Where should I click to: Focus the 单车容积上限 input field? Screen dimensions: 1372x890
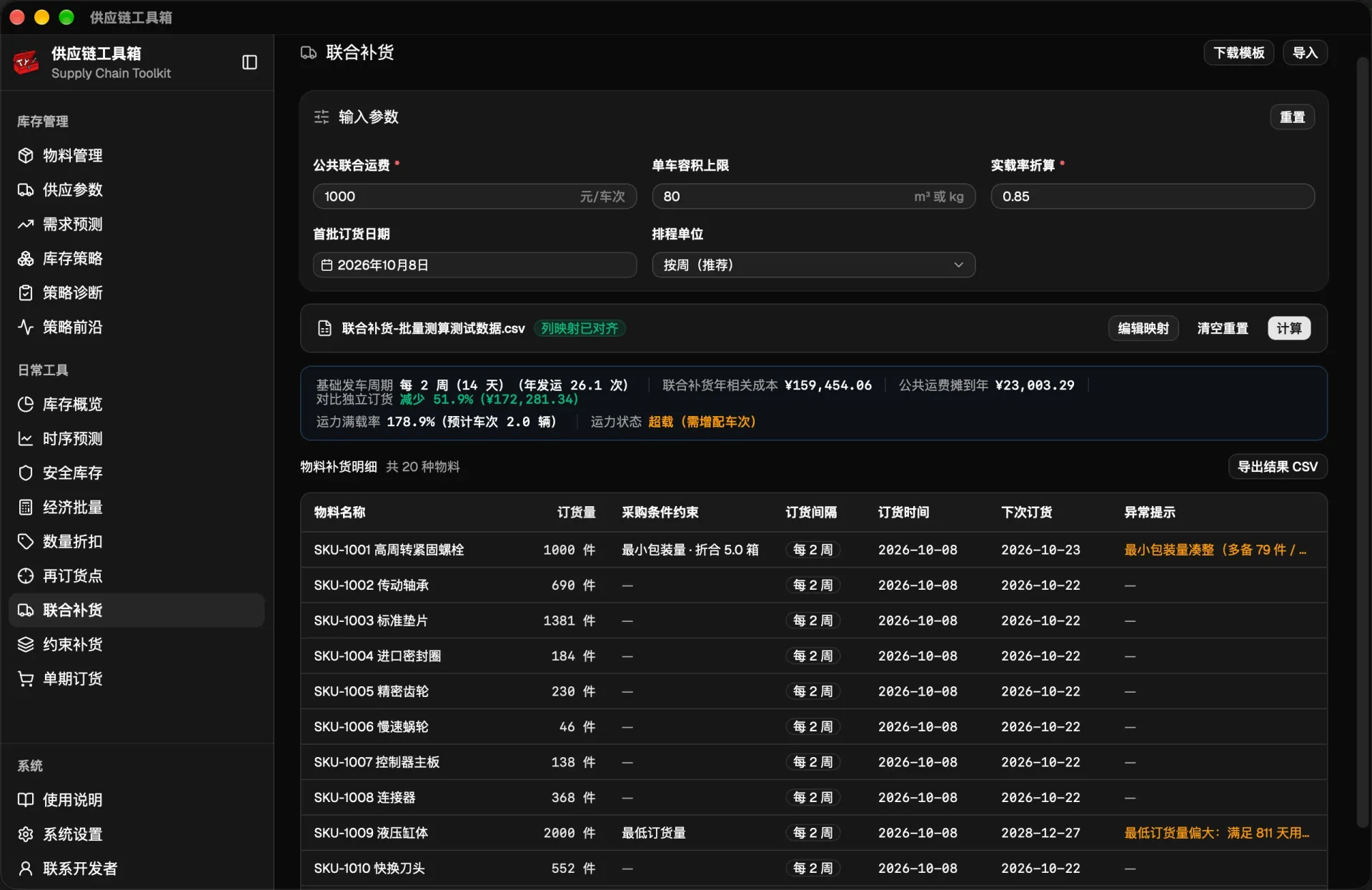click(813, 197)
